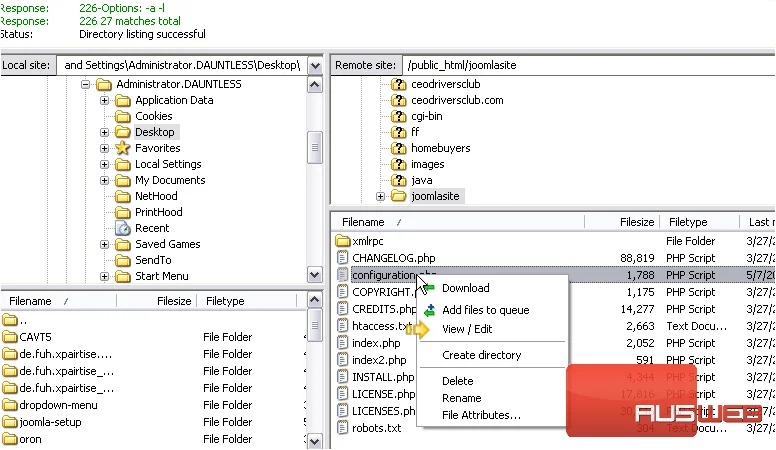Viewport: 776px width, 450px height.
Task: Select the NetHood folder icon
Action: click(123, 197)
